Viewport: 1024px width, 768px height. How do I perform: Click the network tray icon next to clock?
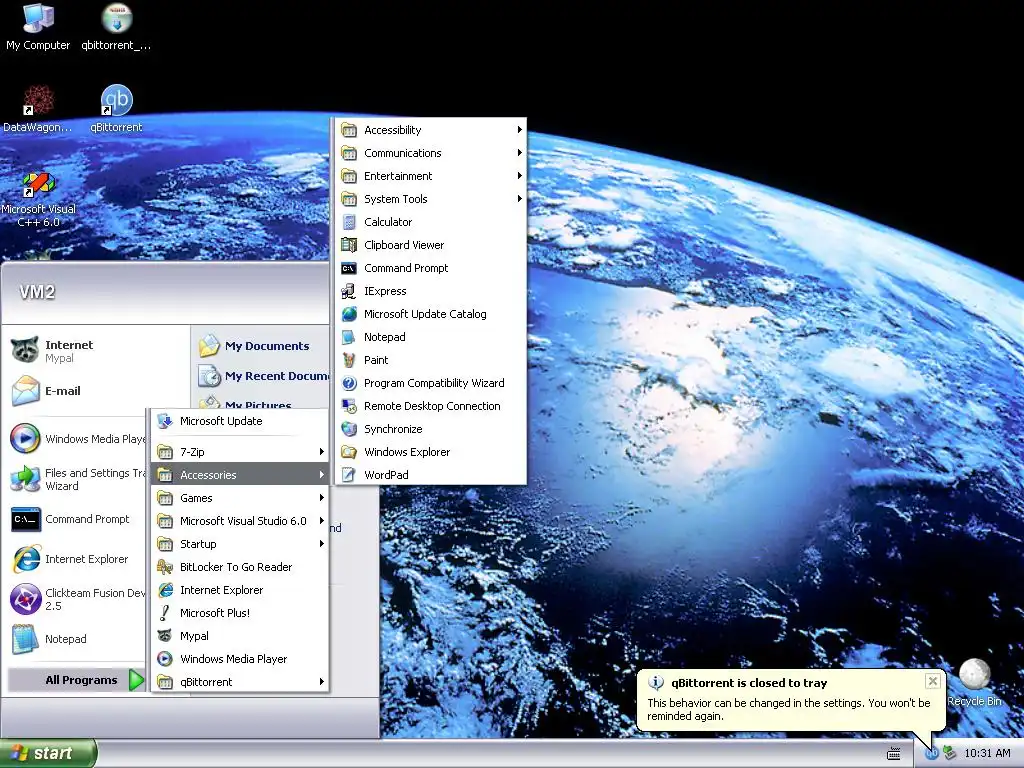(949, 753)
